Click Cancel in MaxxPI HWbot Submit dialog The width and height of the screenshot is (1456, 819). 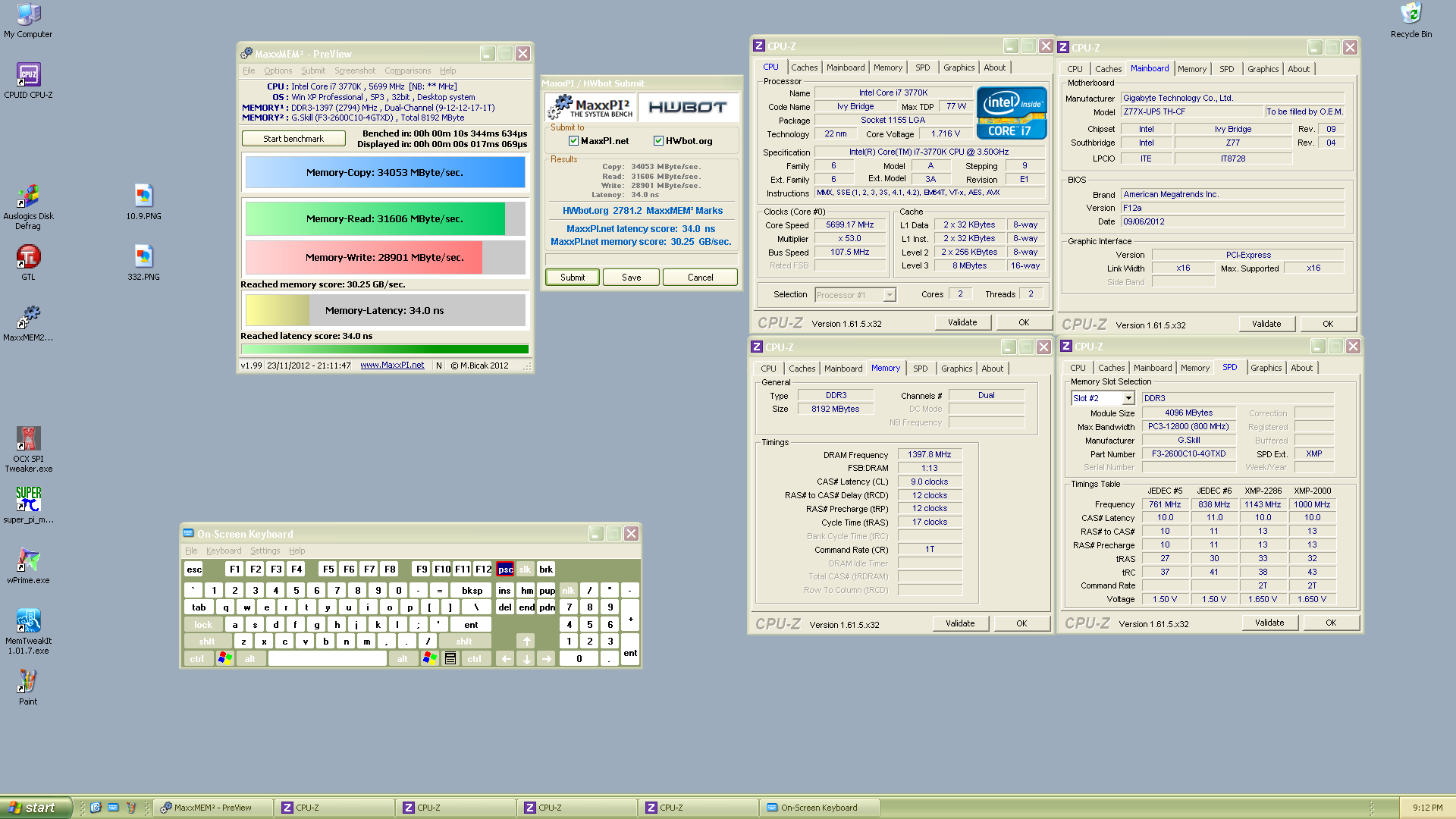(700, 278)
